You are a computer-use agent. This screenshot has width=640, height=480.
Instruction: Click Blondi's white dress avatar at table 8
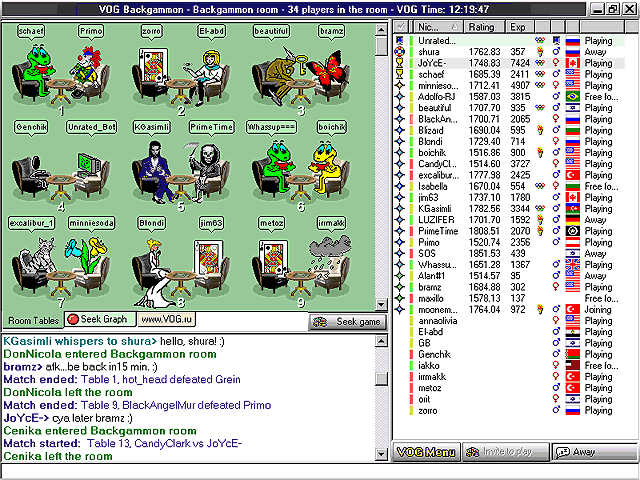point(157,271)
